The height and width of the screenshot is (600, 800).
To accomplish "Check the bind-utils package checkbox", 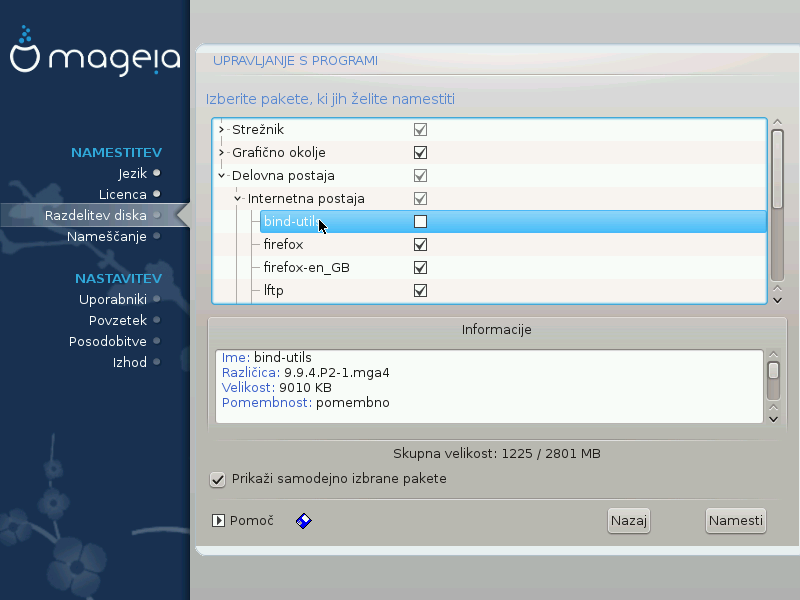I will pos(420,221).
